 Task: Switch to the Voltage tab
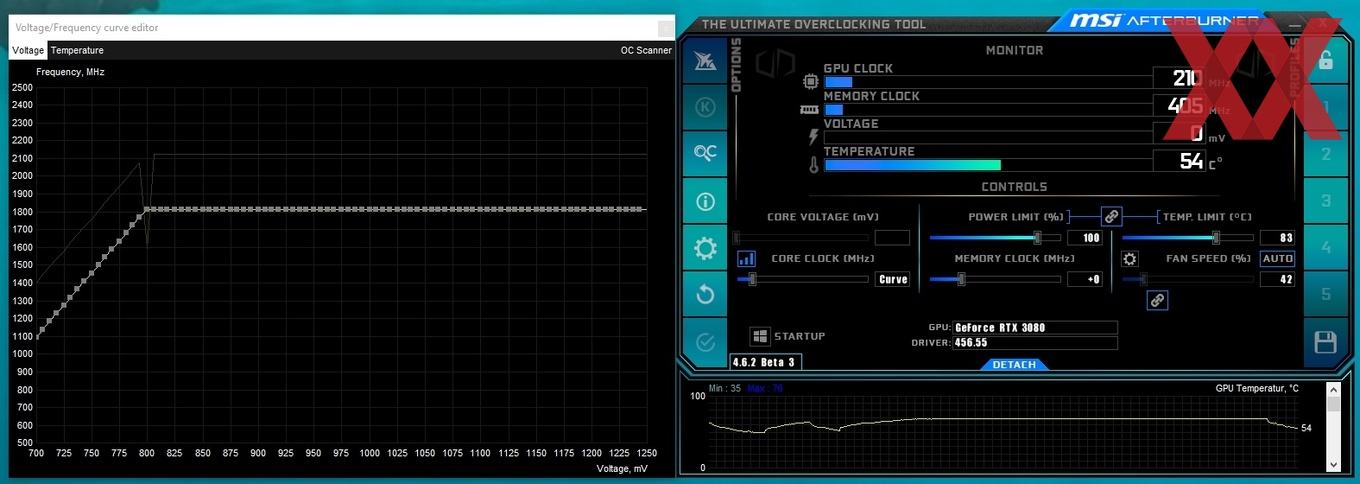[28, 51]
